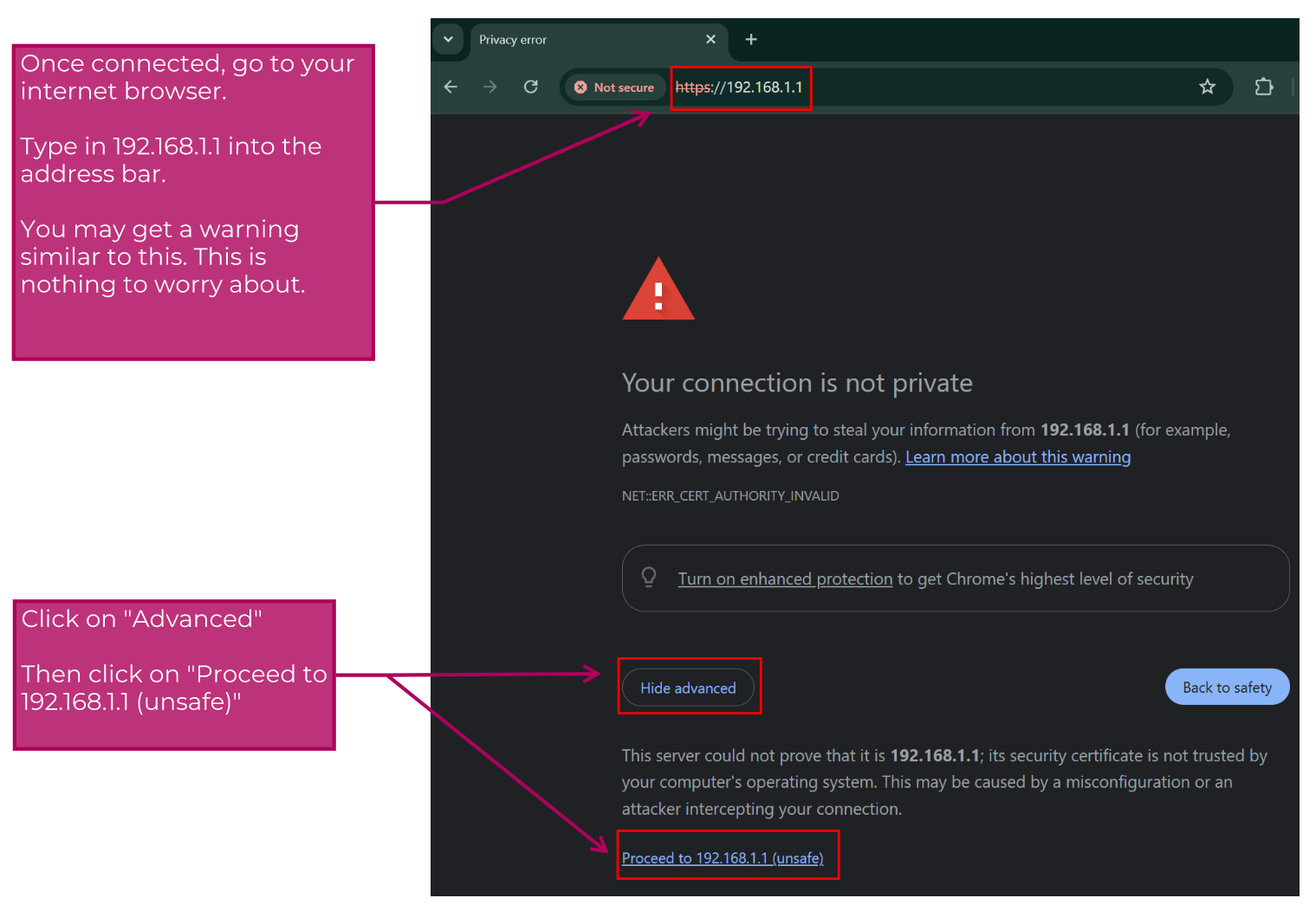The image size is (1316, 911).
Task: Bookmark this page with the star icon
Action: (x=1207, y=87)
